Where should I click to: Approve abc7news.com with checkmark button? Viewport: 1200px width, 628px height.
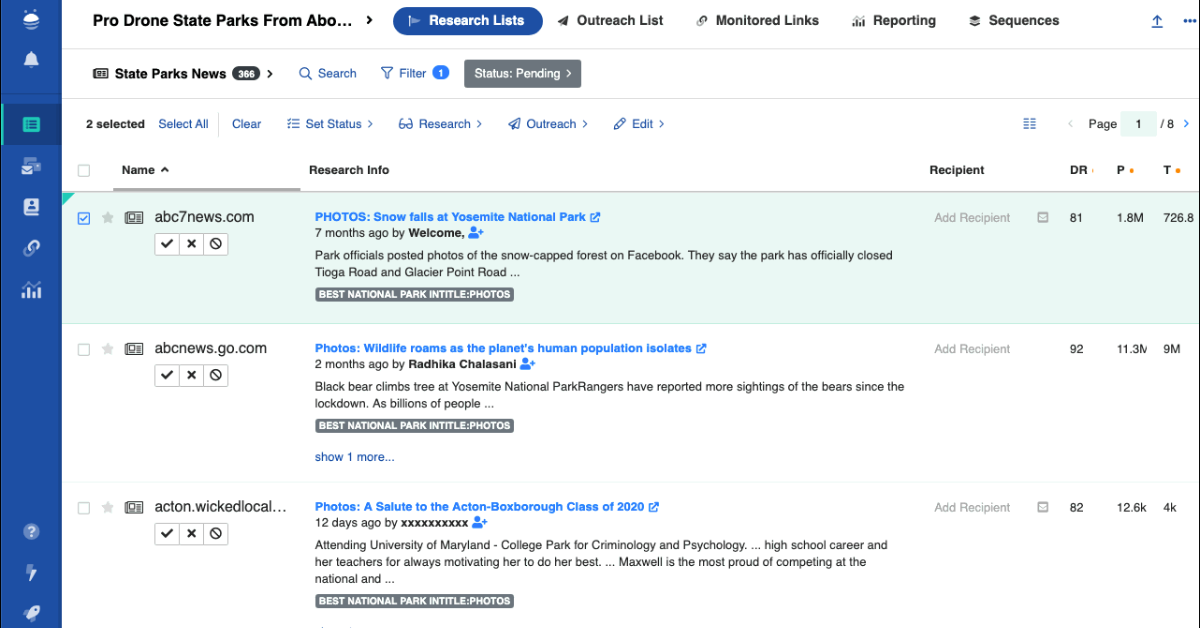click(167, 244)
